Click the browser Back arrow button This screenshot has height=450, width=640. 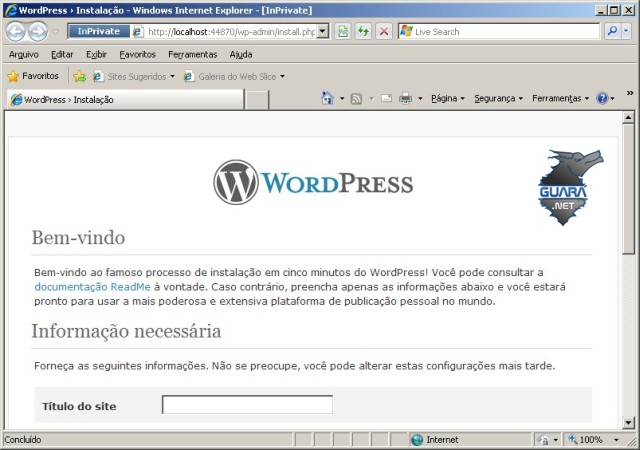(16, 31)
